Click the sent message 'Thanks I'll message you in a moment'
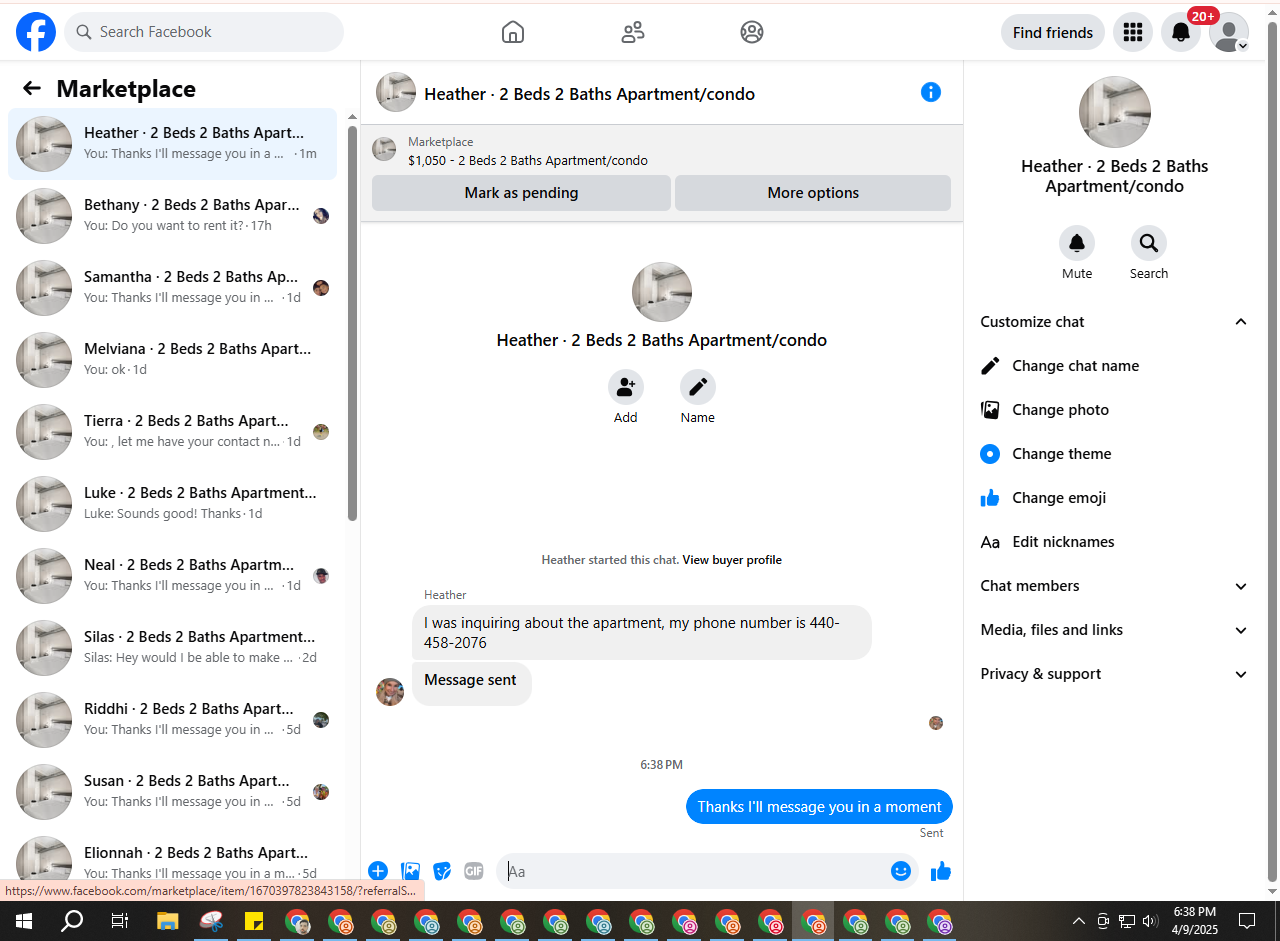This screenshot has height=941, width=1280. pyautogui.click(x=819, y=807)
